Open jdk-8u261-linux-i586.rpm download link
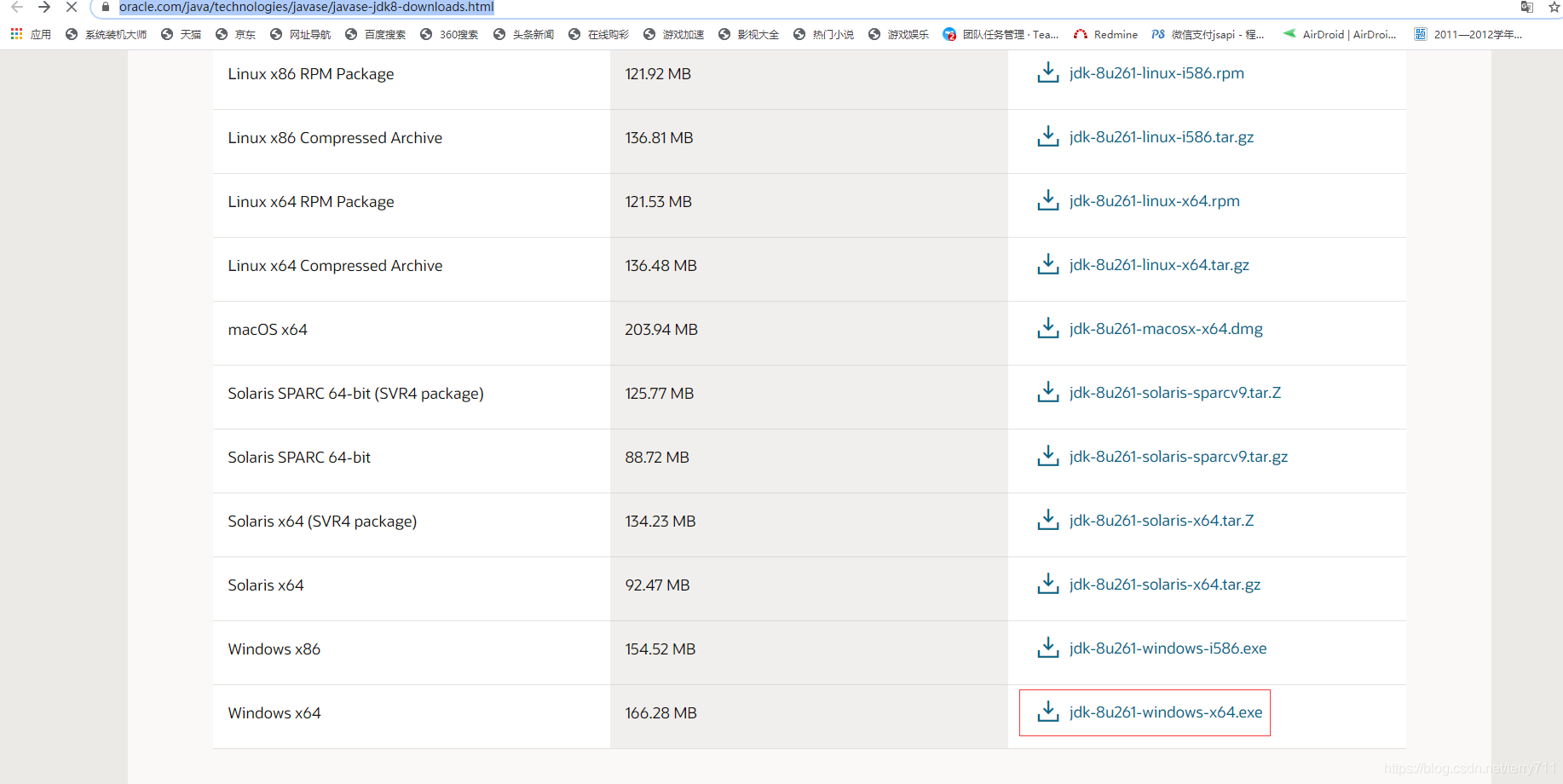Viewport: 1563px width, 784px height. click(1156, 73)
